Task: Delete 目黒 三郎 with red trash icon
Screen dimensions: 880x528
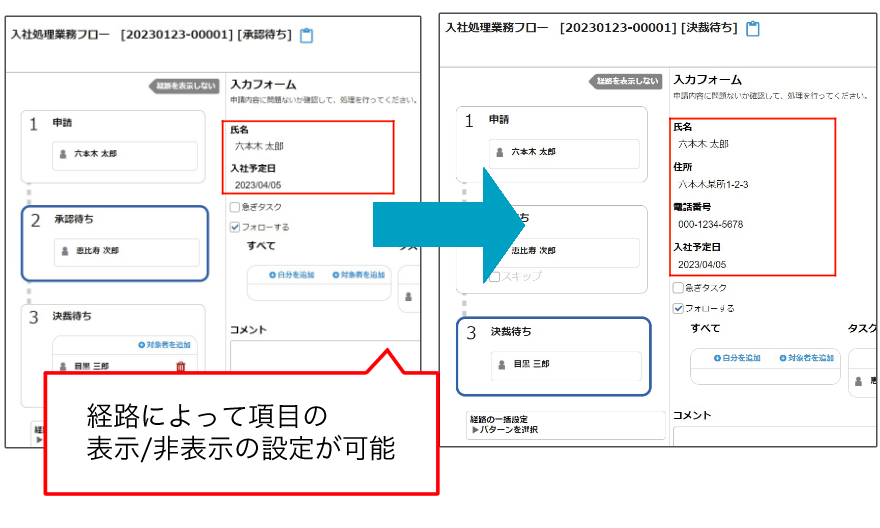Action: [181, 366]
